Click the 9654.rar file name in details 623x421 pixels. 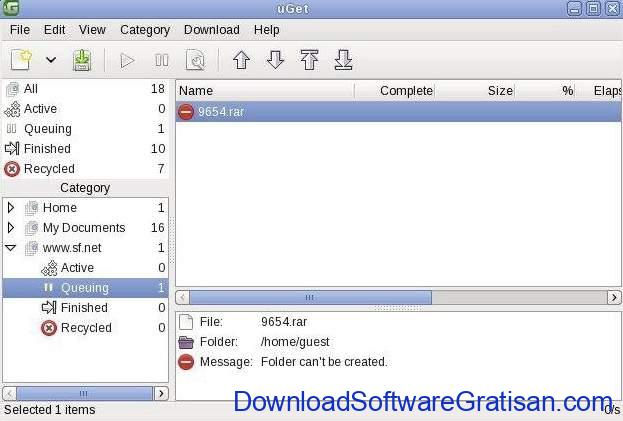(x=284, y=322)
